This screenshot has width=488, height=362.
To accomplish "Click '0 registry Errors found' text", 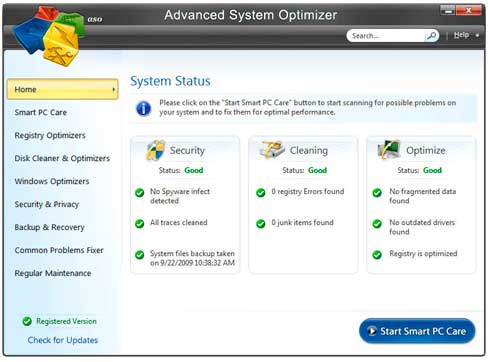I will click(308, 192).
